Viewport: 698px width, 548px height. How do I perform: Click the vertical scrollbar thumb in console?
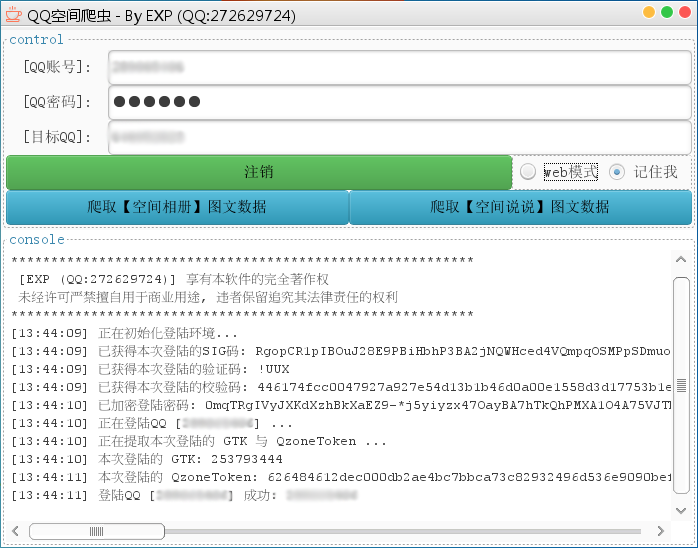tap(681, 385)
